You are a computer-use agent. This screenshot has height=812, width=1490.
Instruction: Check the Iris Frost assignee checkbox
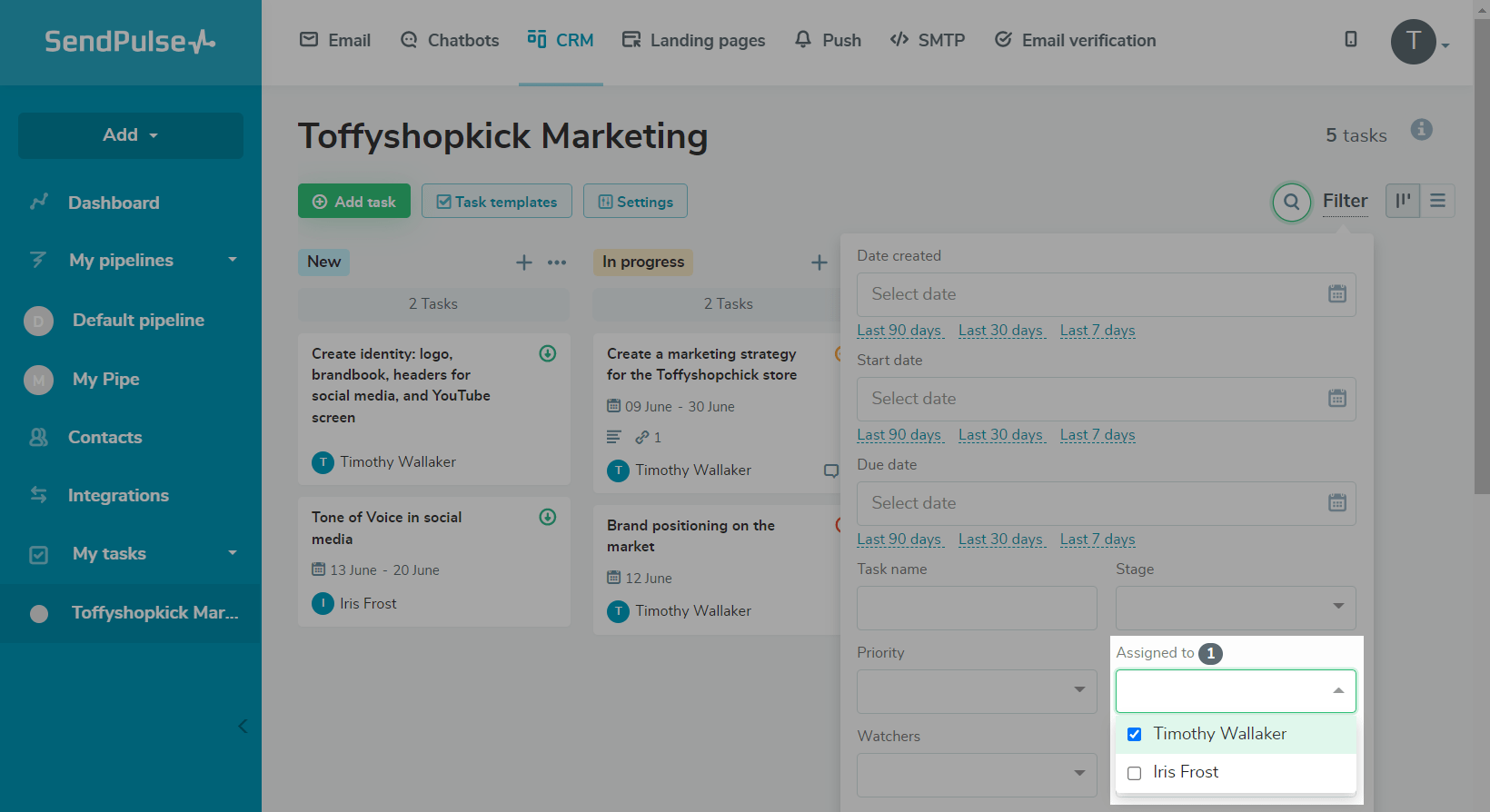coord(1134,773)
